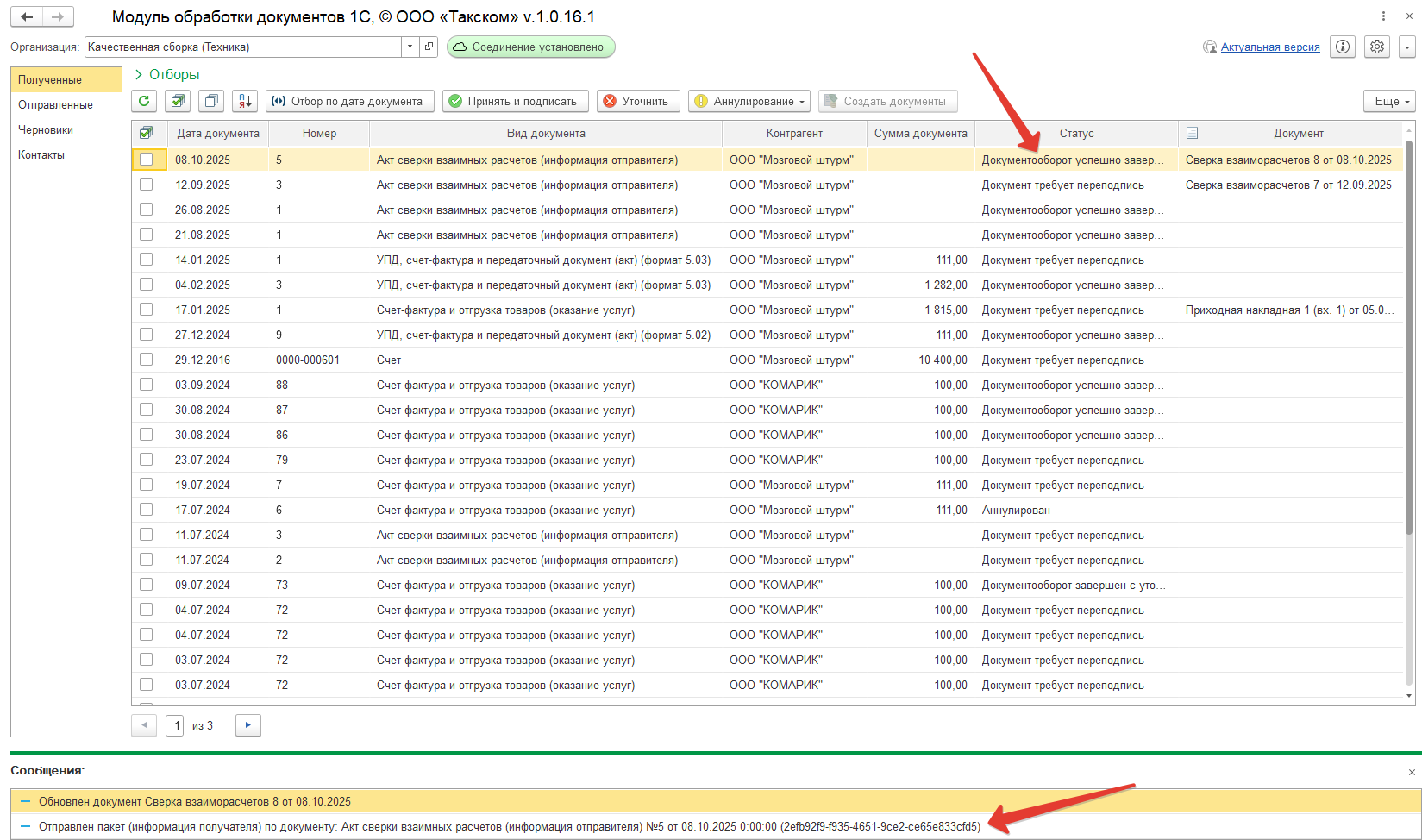The height and width of the screenshot is (840, 1422).
Task: Switch to the Отправленные section
Action: pyautogui.click(x=55, y=104)
